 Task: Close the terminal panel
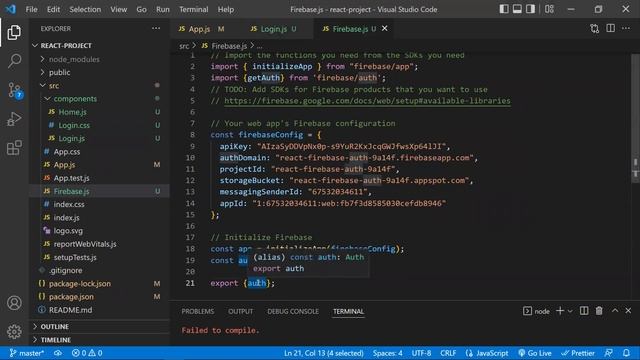628,311
